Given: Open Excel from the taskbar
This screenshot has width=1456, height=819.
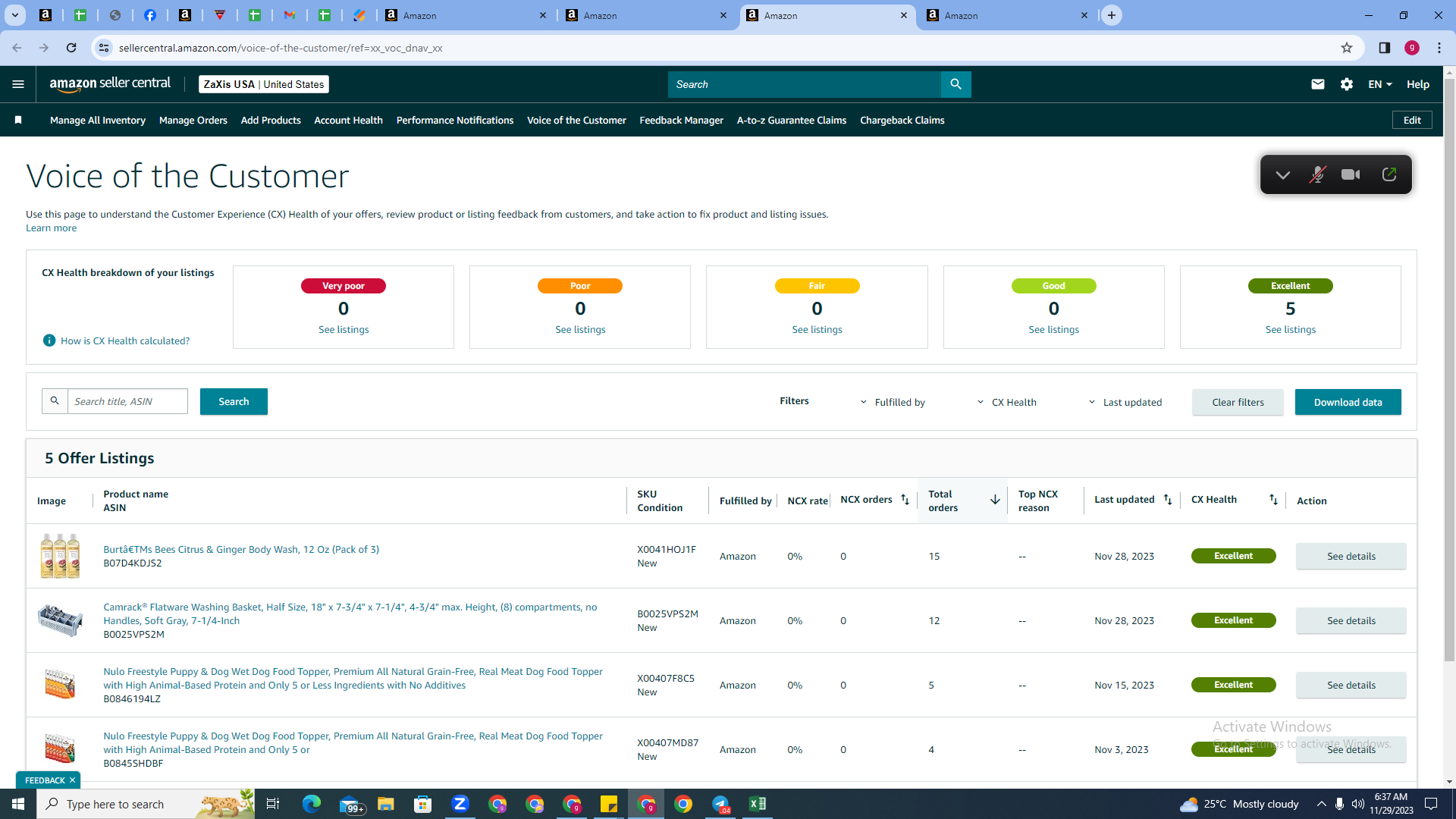Looking at the screenshot, I should tap(757, 804).
